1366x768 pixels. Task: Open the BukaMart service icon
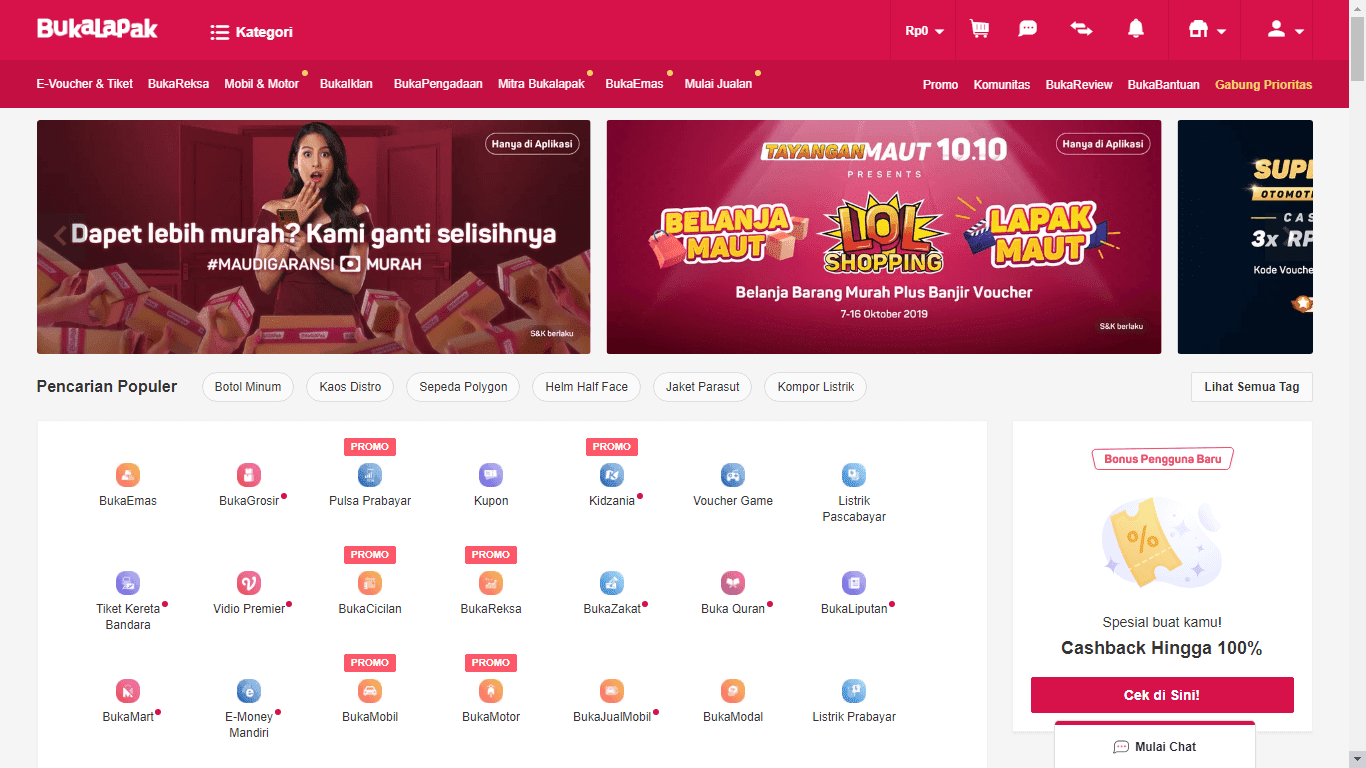(x=128, y=691)
